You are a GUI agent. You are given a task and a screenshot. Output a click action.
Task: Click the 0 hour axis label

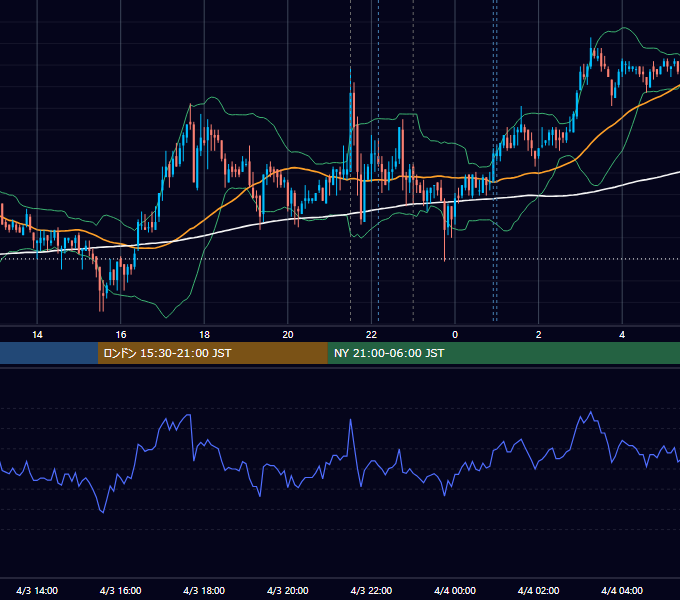[455, 335]
